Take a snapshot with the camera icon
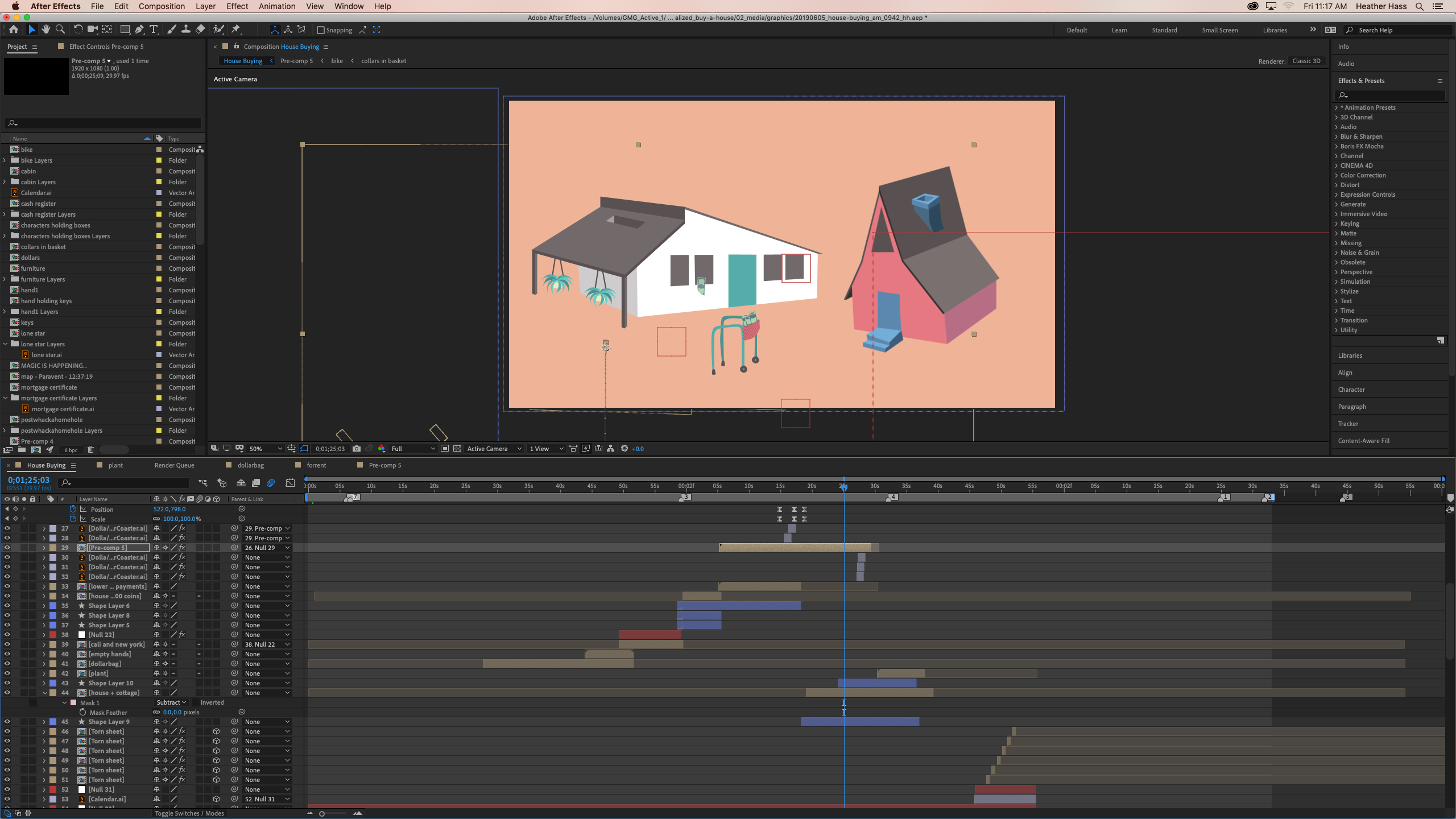 357,449
